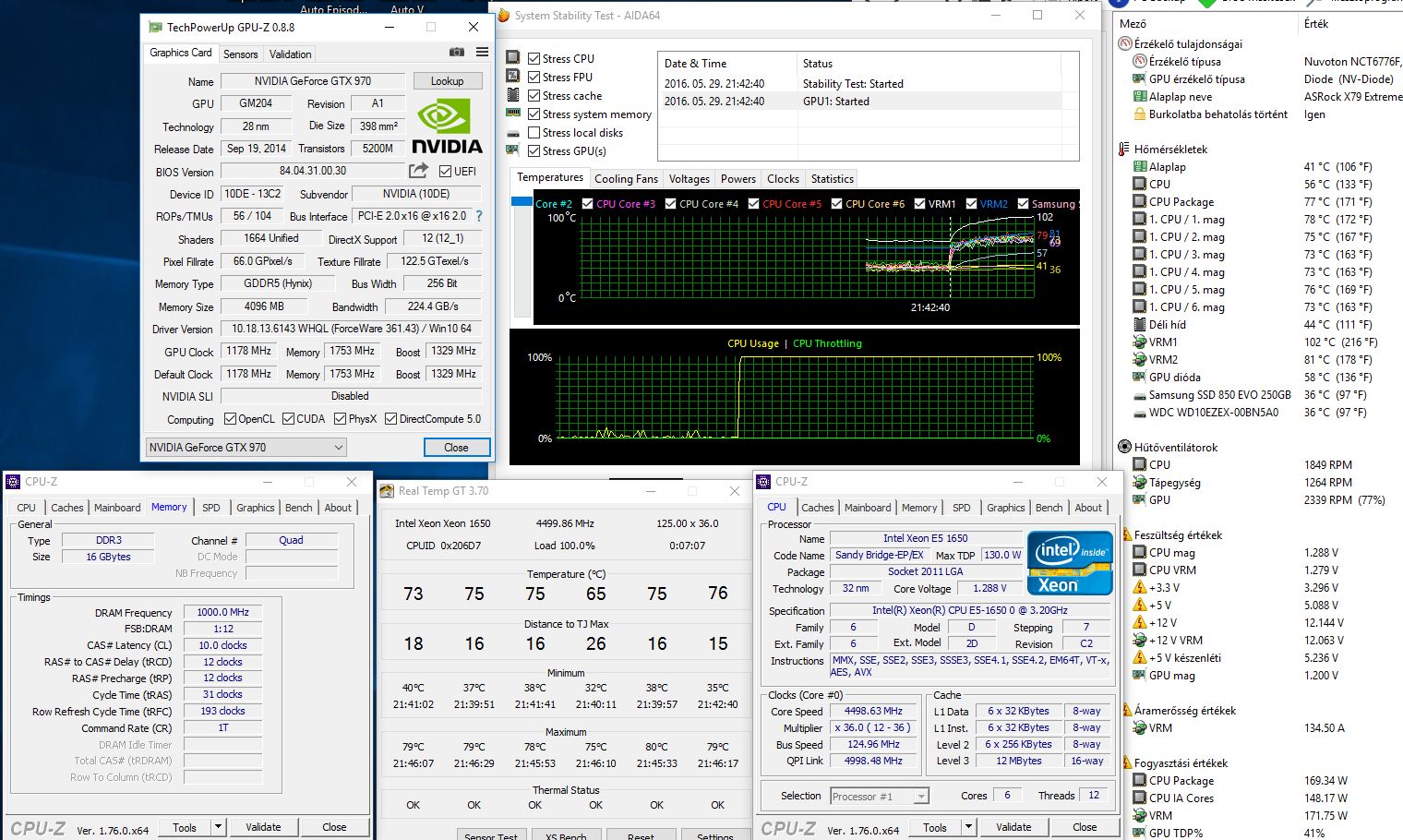Click the XS Bench button in Real Temp
The width and height of the screenshot is (1403, 840).
[x=566, y=835]
